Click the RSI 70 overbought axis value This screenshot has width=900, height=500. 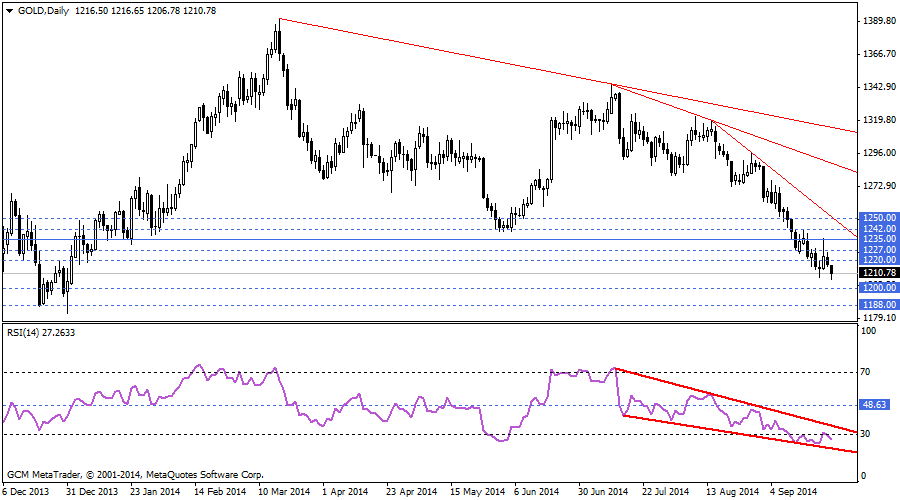[866, 372]
